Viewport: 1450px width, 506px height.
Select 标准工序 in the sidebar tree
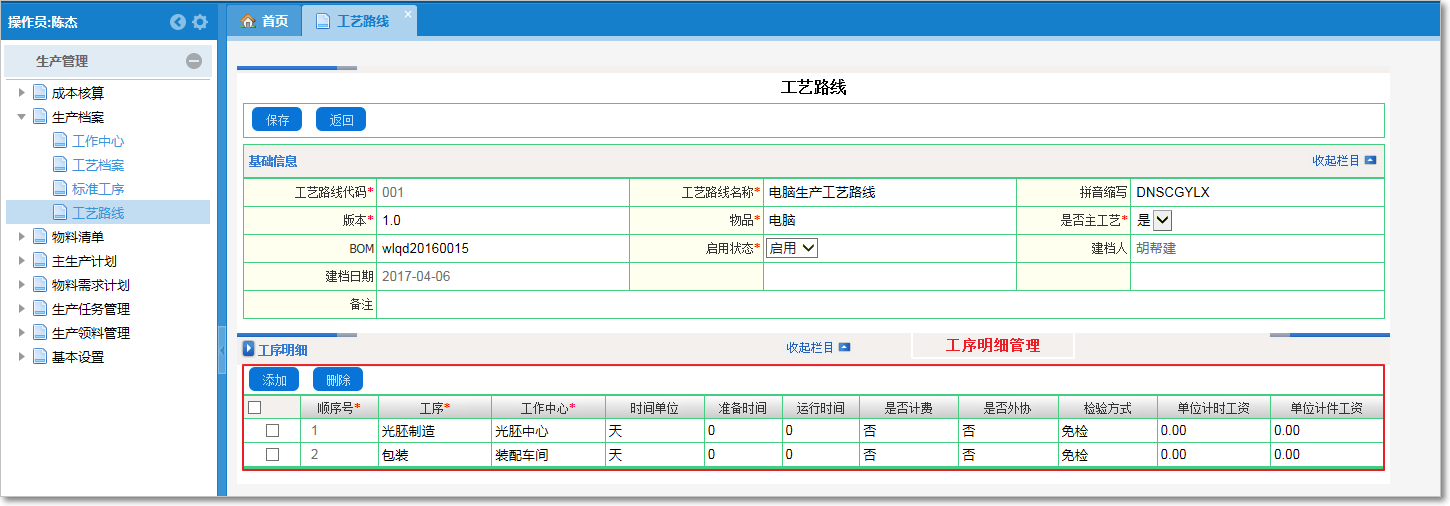pyautogui.click(x=98, y=189)
